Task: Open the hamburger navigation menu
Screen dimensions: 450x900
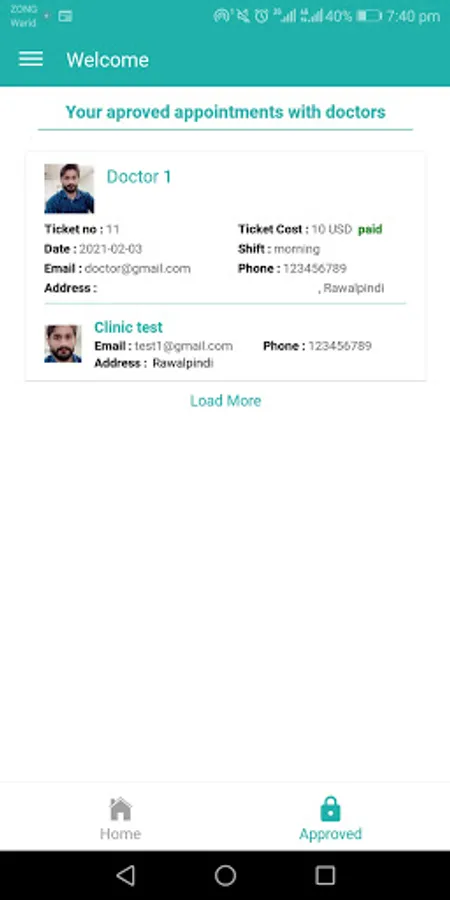Action: pyautogui.click(x=31, y=59)
